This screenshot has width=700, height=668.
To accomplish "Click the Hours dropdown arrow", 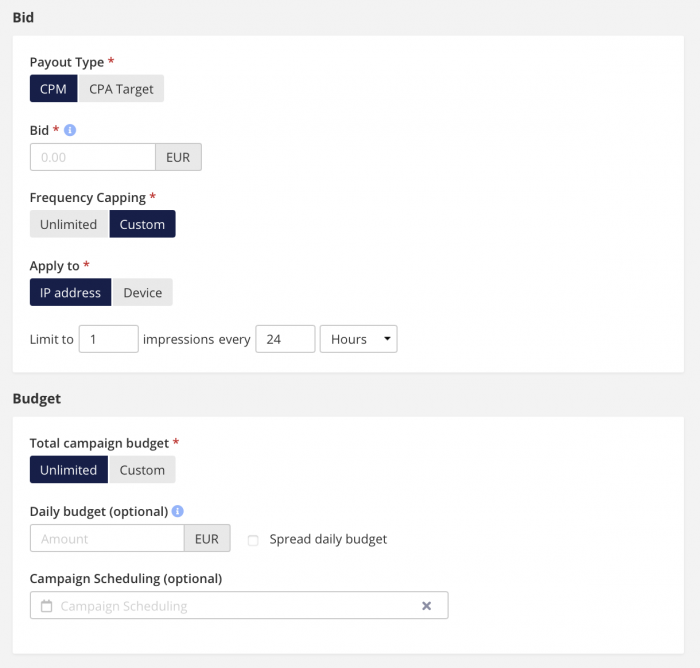I will point(387,339).
